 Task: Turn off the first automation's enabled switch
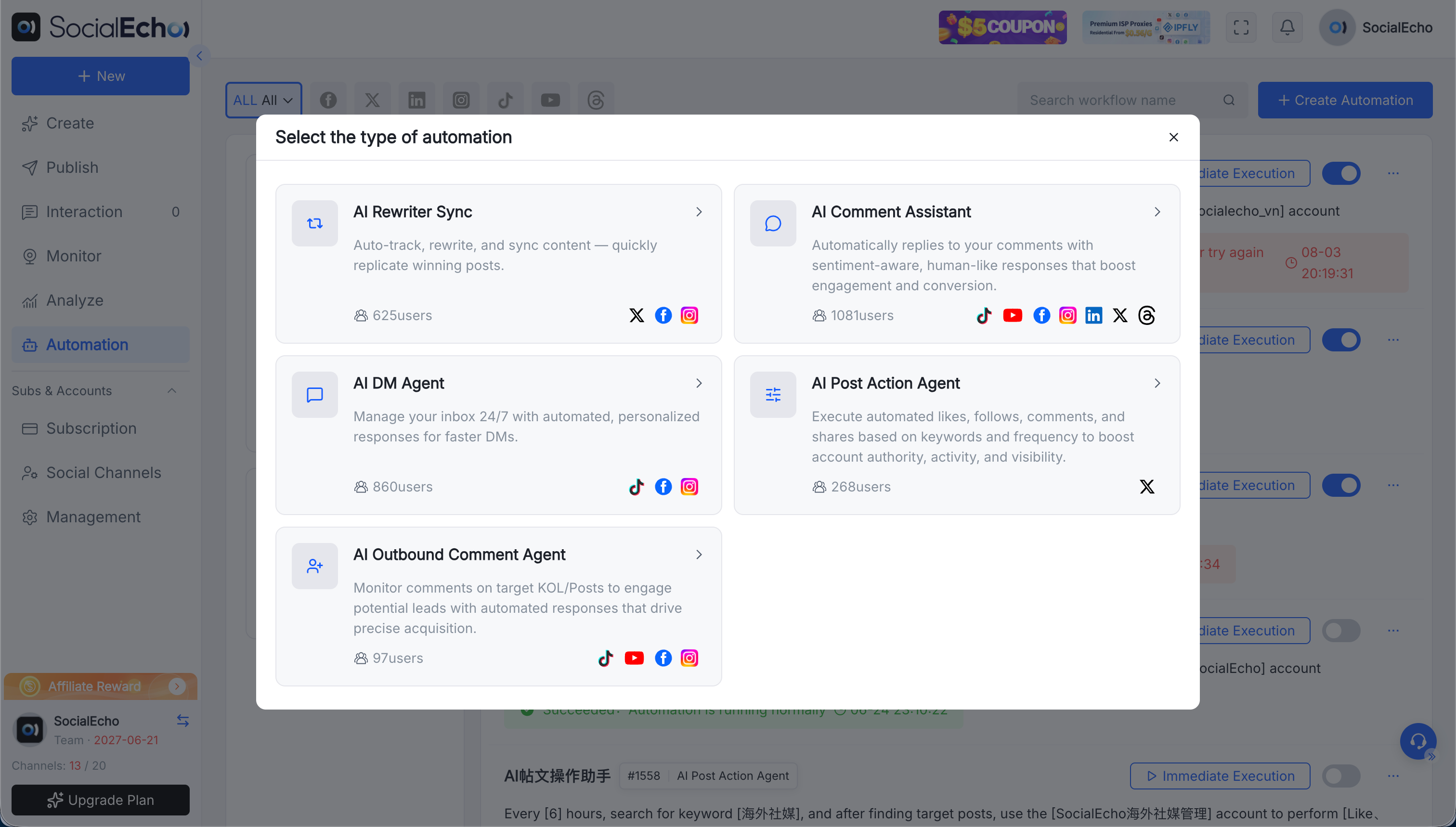pos(1341,173)
